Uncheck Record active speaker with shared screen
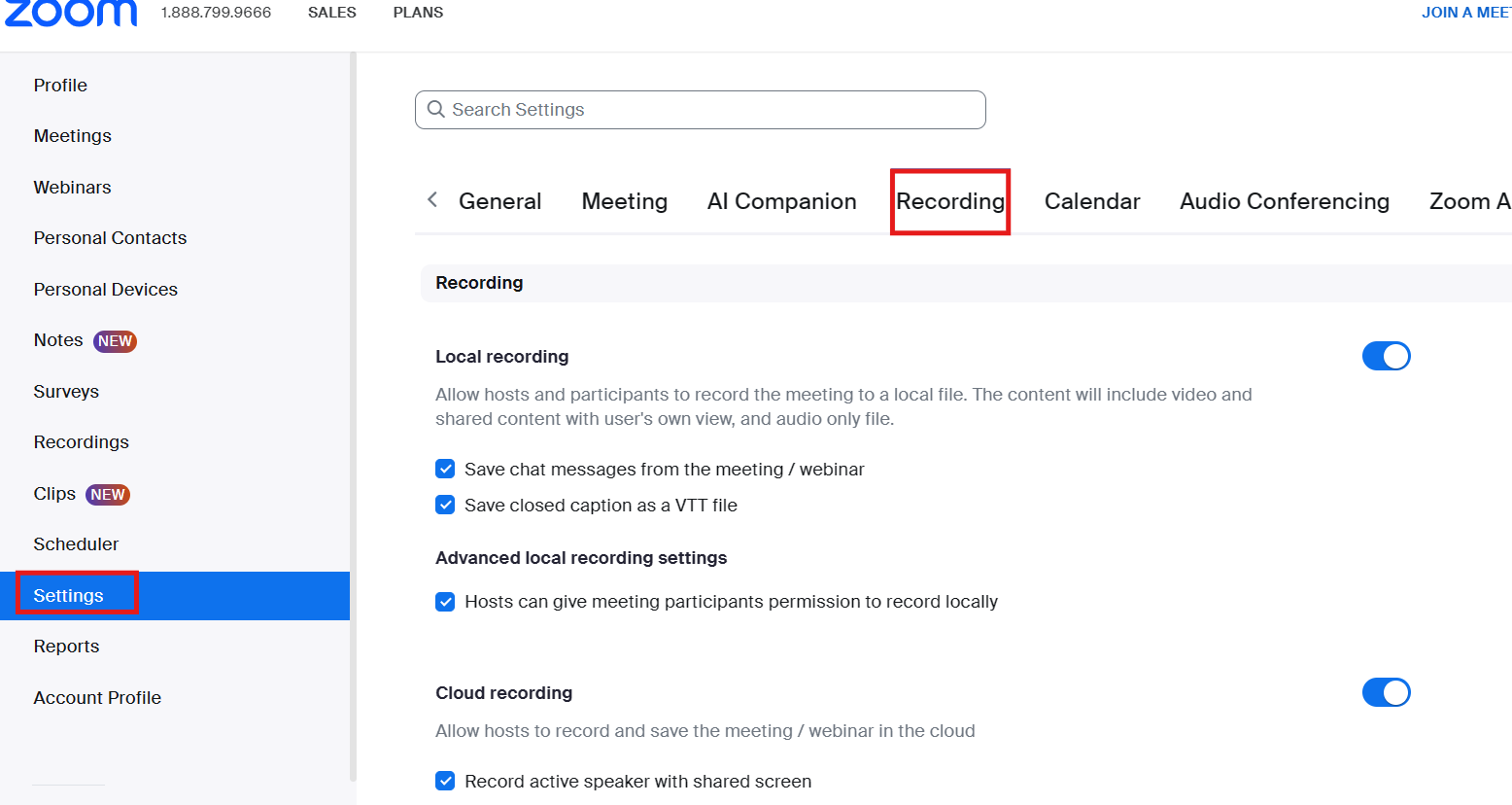Viewport: 1512px width, 805px height. pyautogui.click(x=445, y=782)
